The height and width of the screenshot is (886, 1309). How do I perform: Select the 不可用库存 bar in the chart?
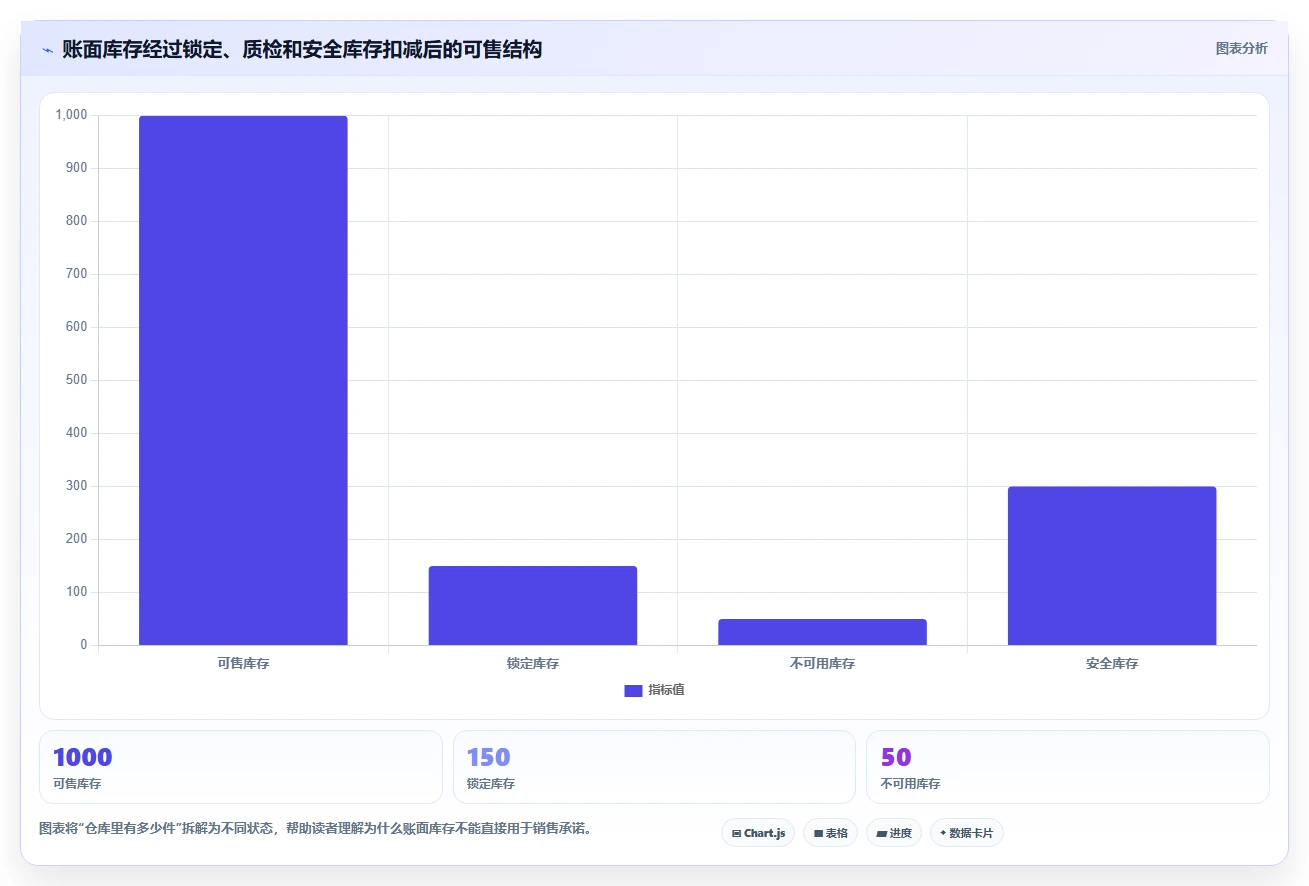[x=822, y=632]
